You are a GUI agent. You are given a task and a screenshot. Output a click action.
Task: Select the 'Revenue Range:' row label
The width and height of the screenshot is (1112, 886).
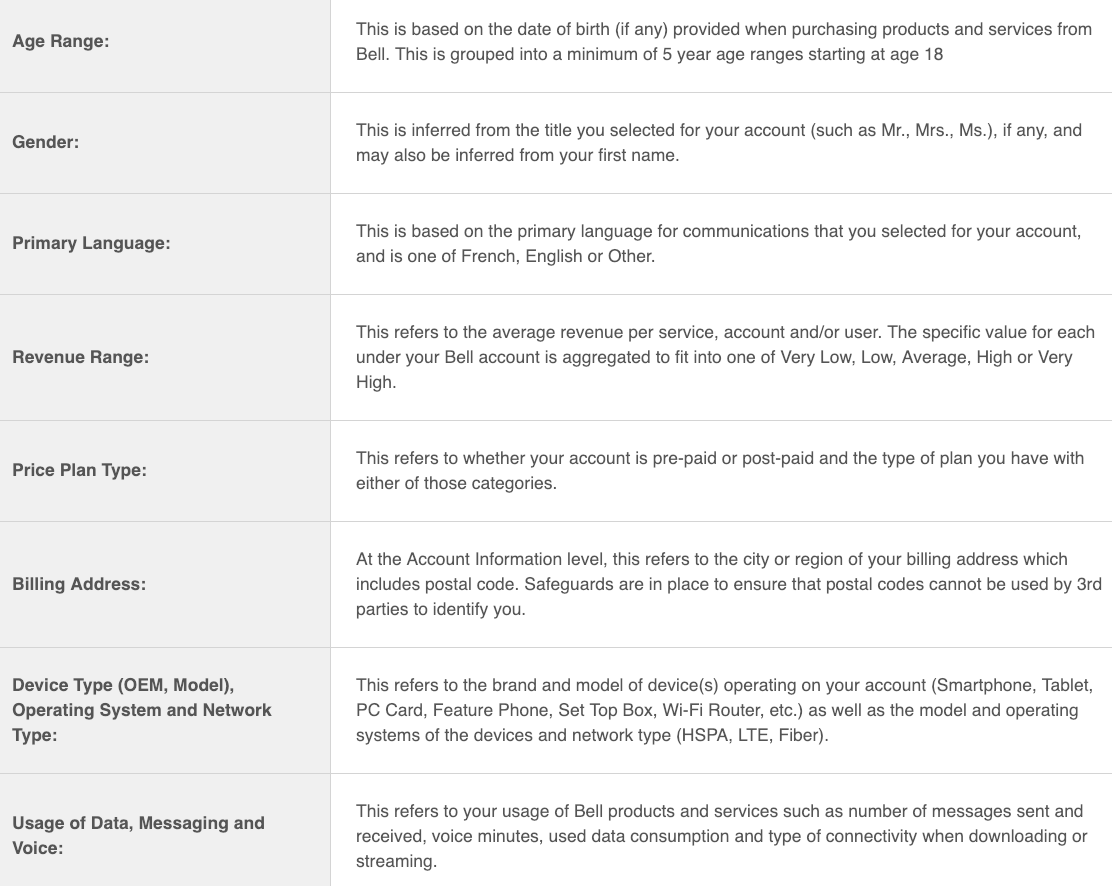pos(80,357)
